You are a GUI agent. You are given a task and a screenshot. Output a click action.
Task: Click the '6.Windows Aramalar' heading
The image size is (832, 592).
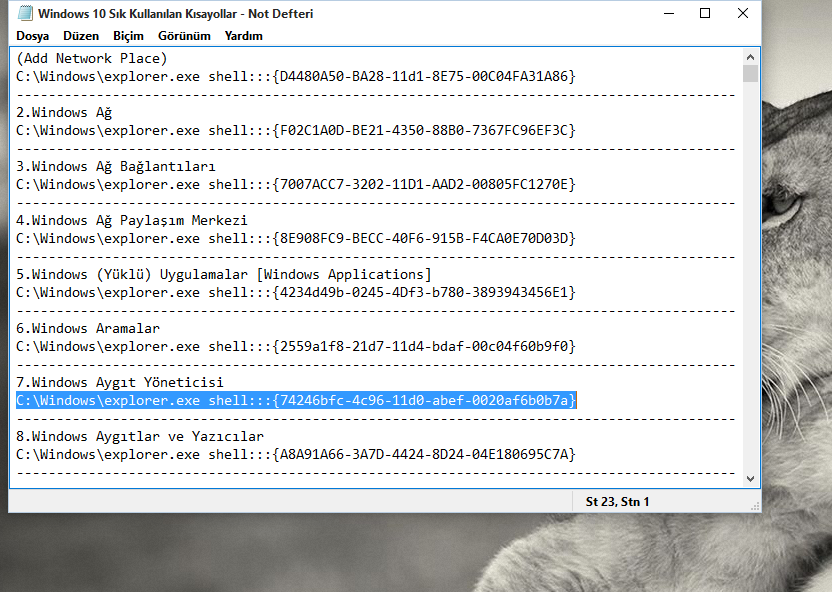pos(88,328)
